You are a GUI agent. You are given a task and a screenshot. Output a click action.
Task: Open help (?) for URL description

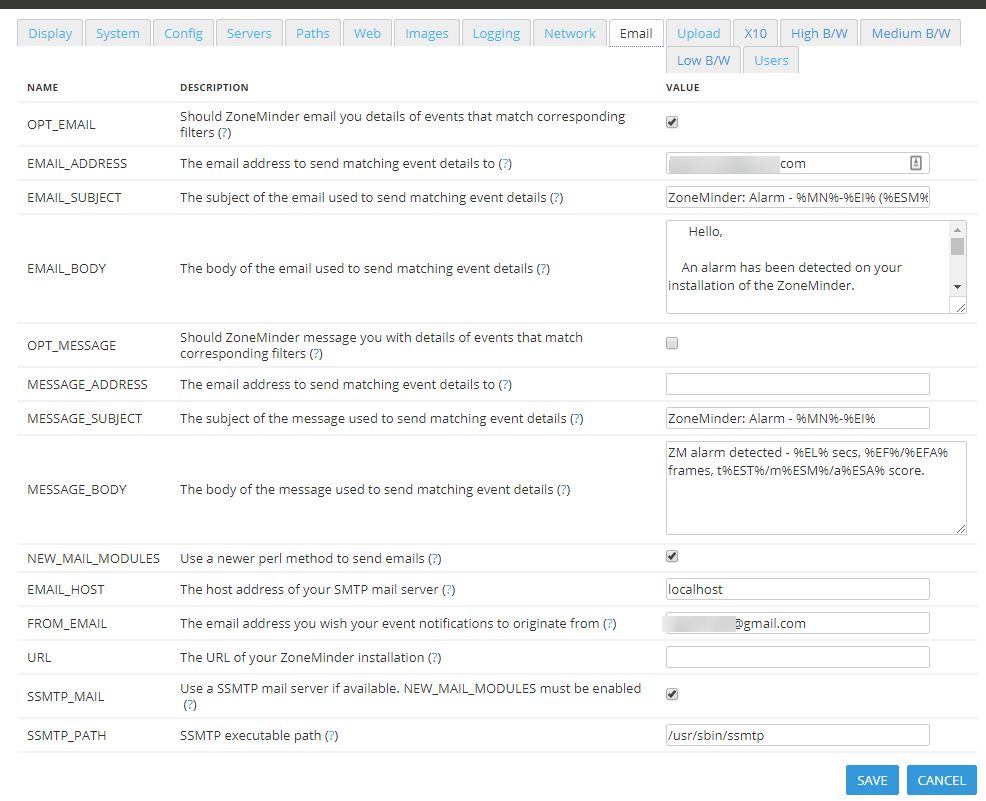point(435,657)
